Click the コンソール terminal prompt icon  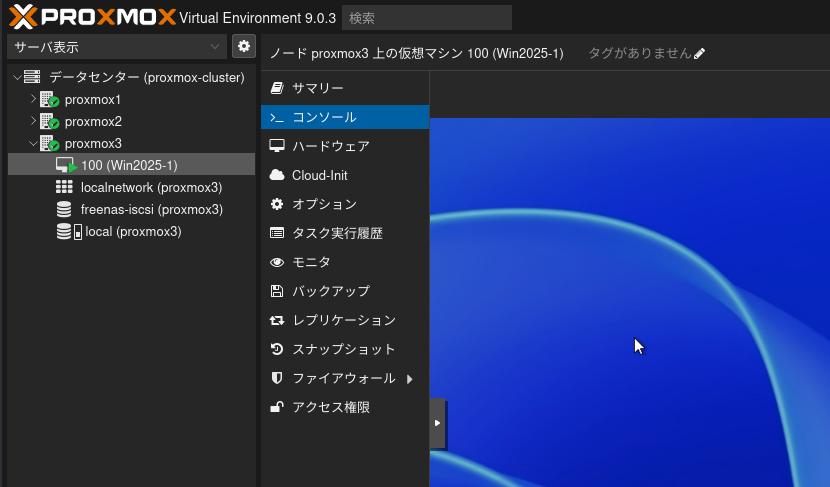click(x=277, y=118)
